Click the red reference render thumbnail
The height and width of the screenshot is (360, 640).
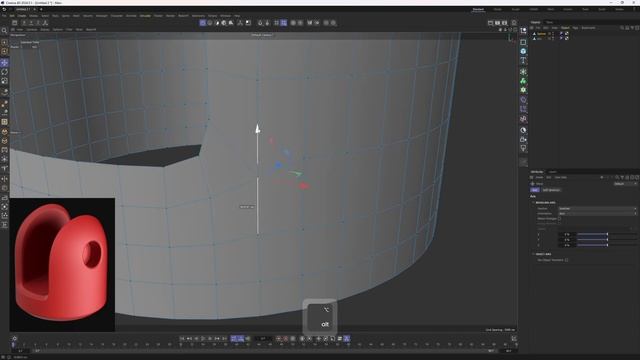62,265
